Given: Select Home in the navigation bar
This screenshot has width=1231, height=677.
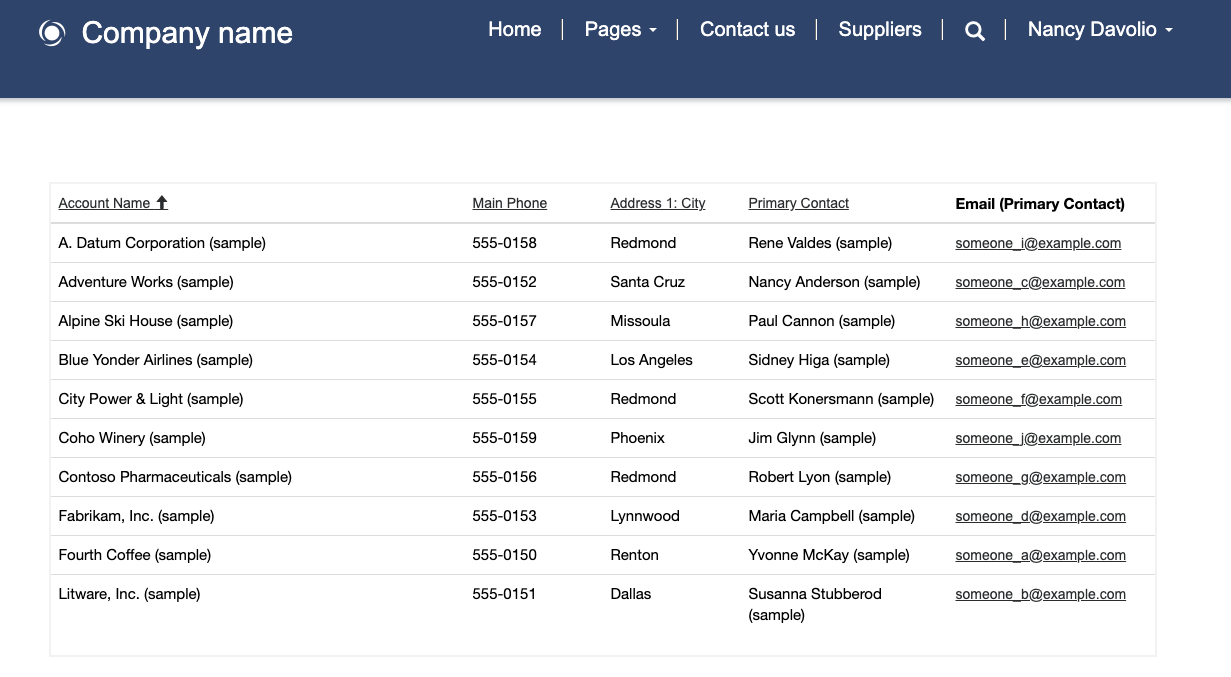Looking at the screenshot, I should (x=514, y=29).
